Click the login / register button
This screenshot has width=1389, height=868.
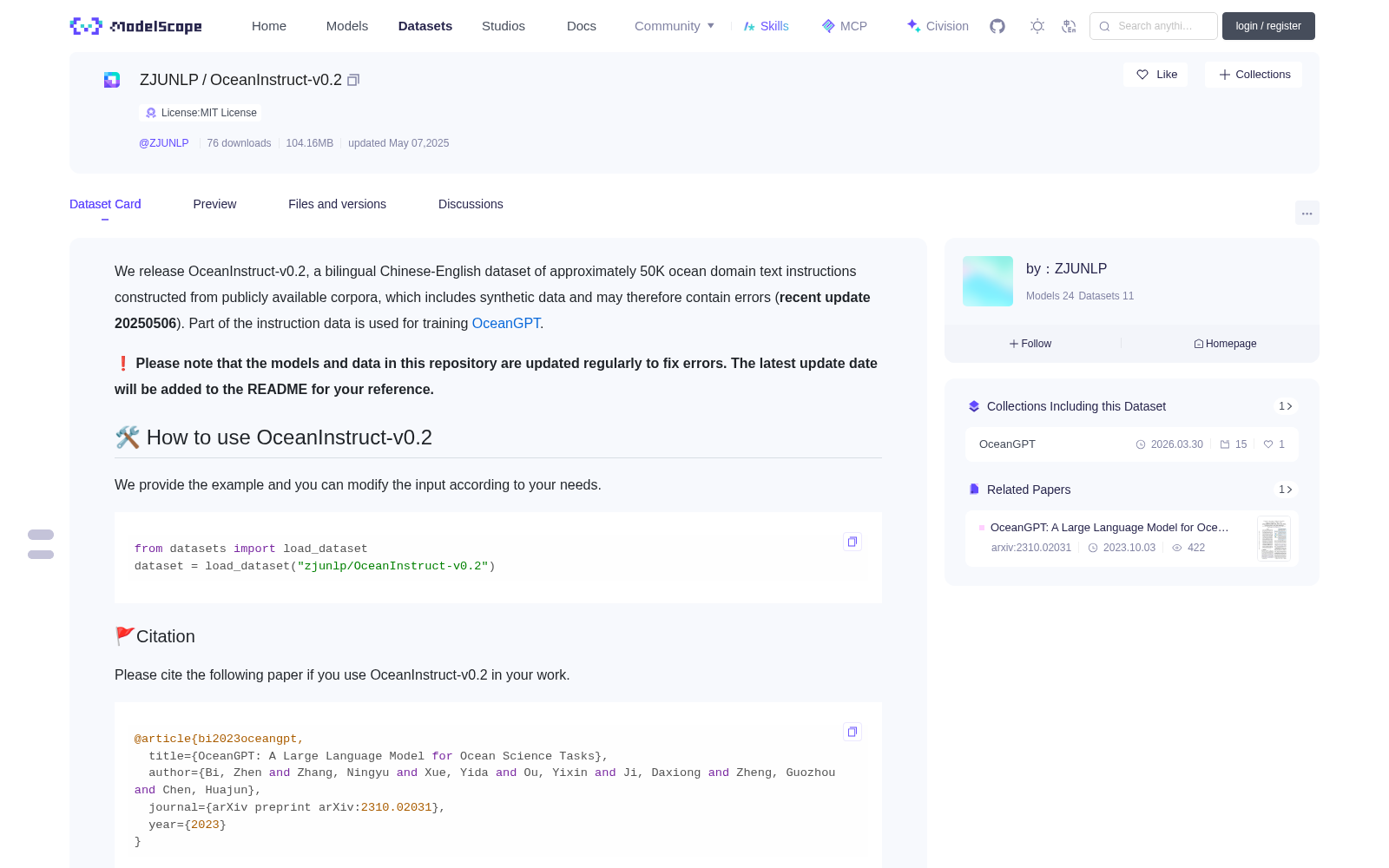pos(1268,26)
